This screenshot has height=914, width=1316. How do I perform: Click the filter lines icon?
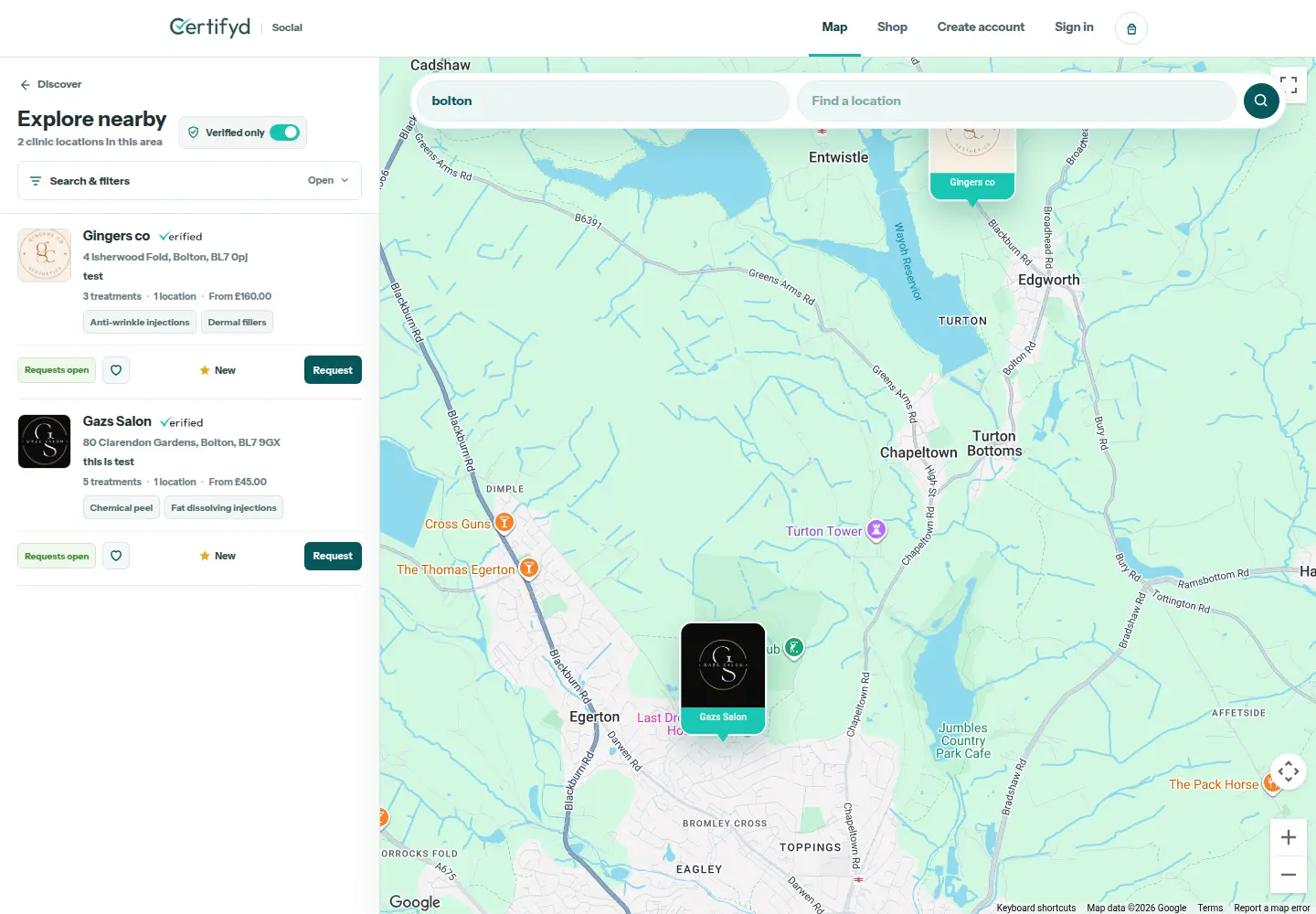(x=36, y=181)
